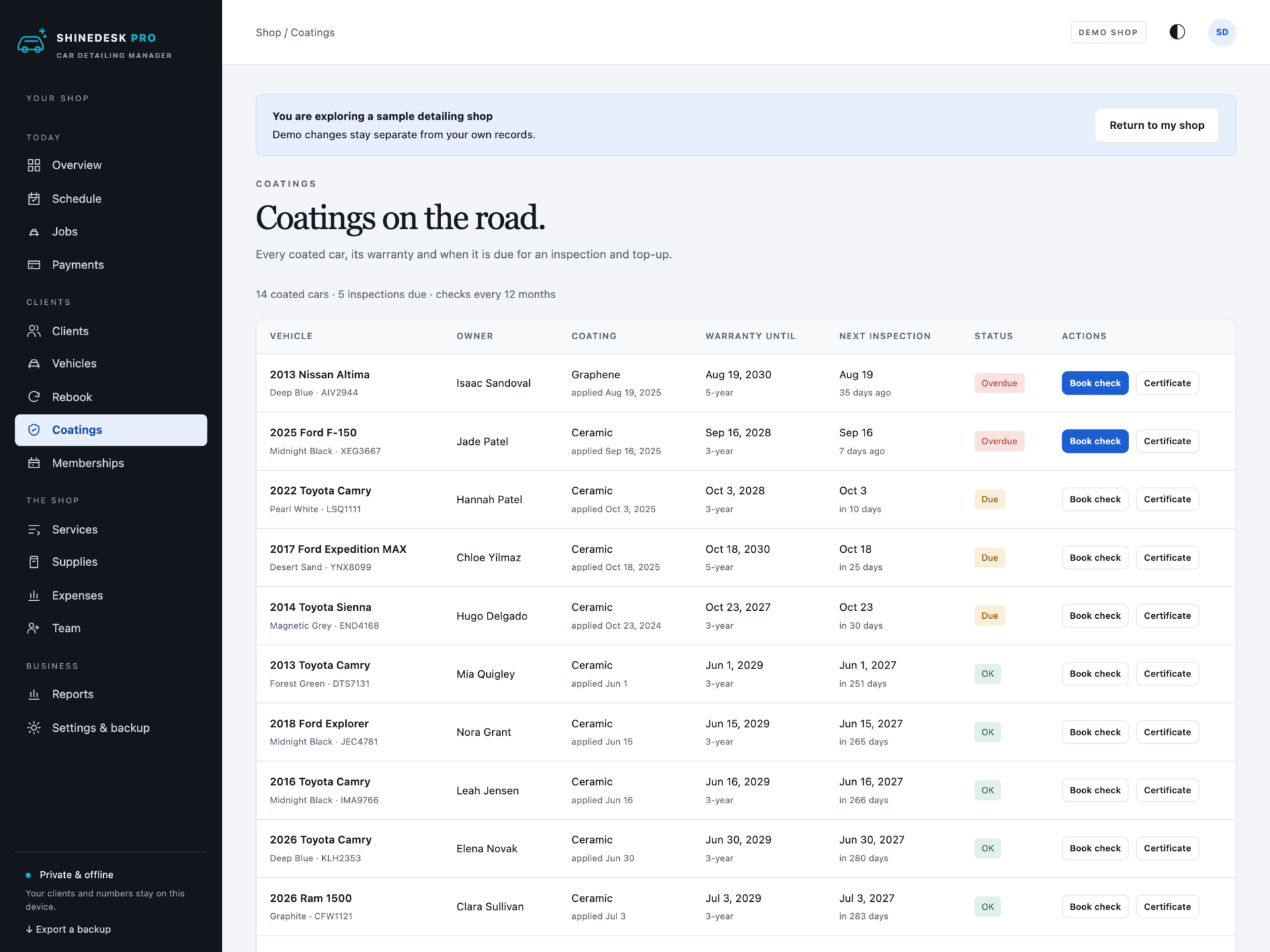Image resolution: width=1270 pixels, height=952 pixels.
Task: Click the Vehicles car icon
Action: tap(34, 364)
